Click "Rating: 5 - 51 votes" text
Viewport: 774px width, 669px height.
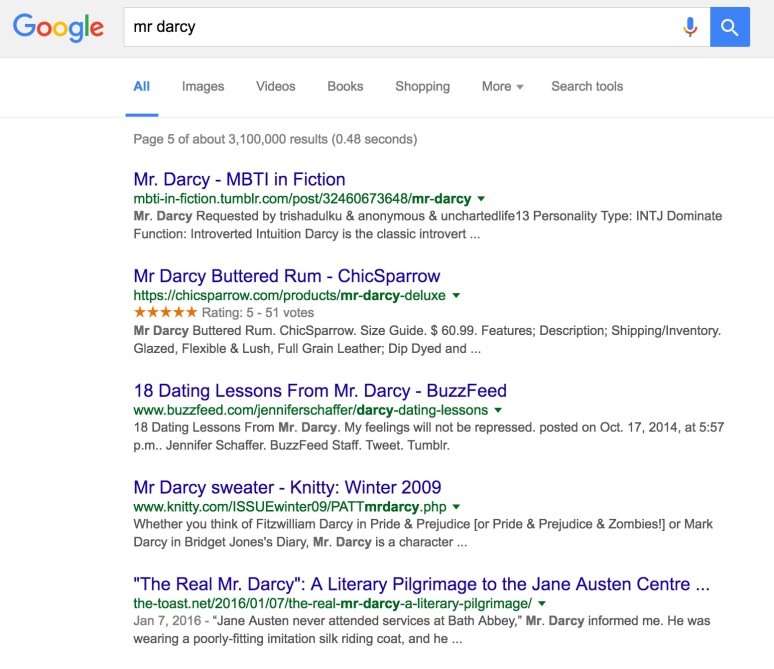click(258, 313)
